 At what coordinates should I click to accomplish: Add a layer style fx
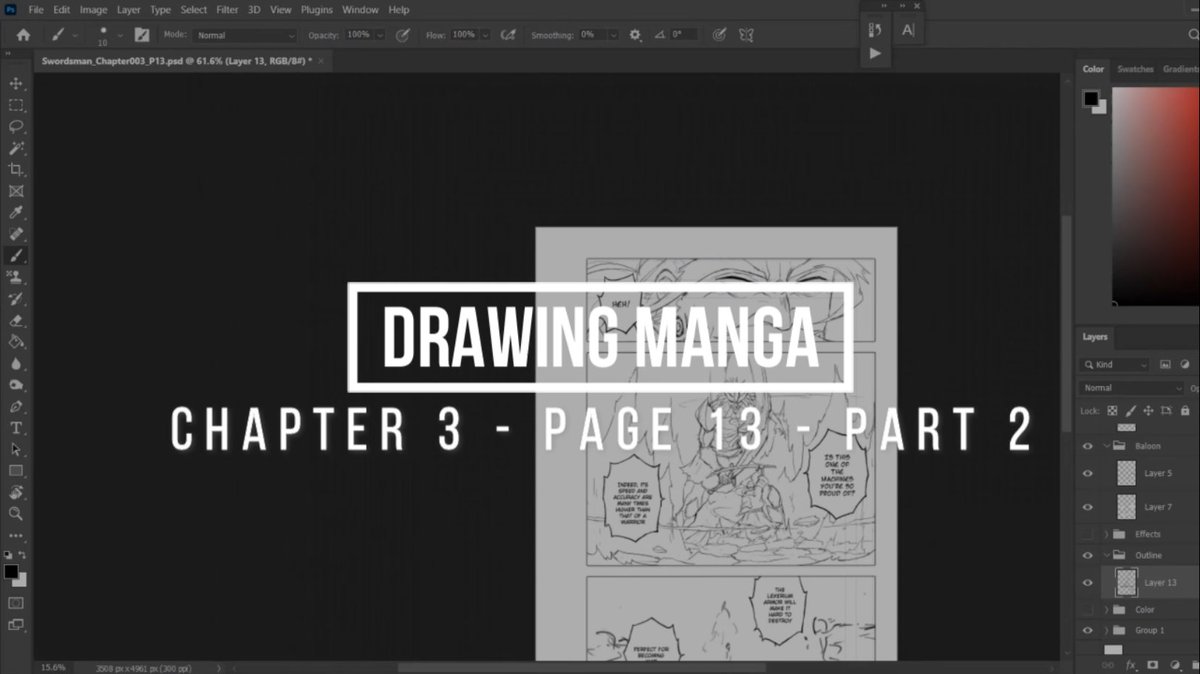point(1130,664)
